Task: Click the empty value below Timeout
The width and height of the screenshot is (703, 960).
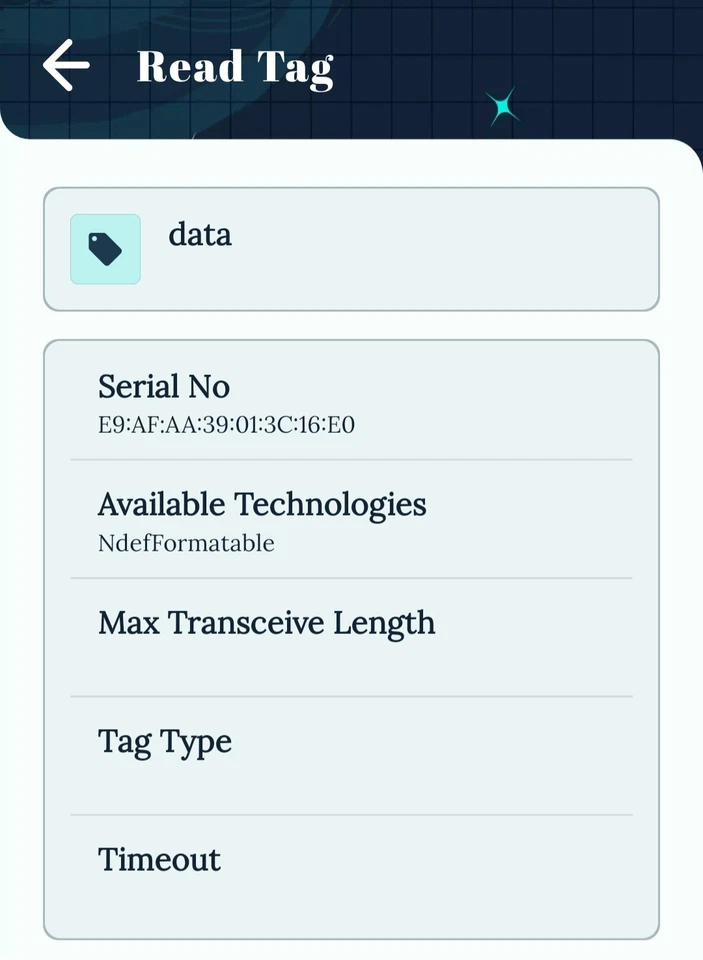Action: click(200, 898)
